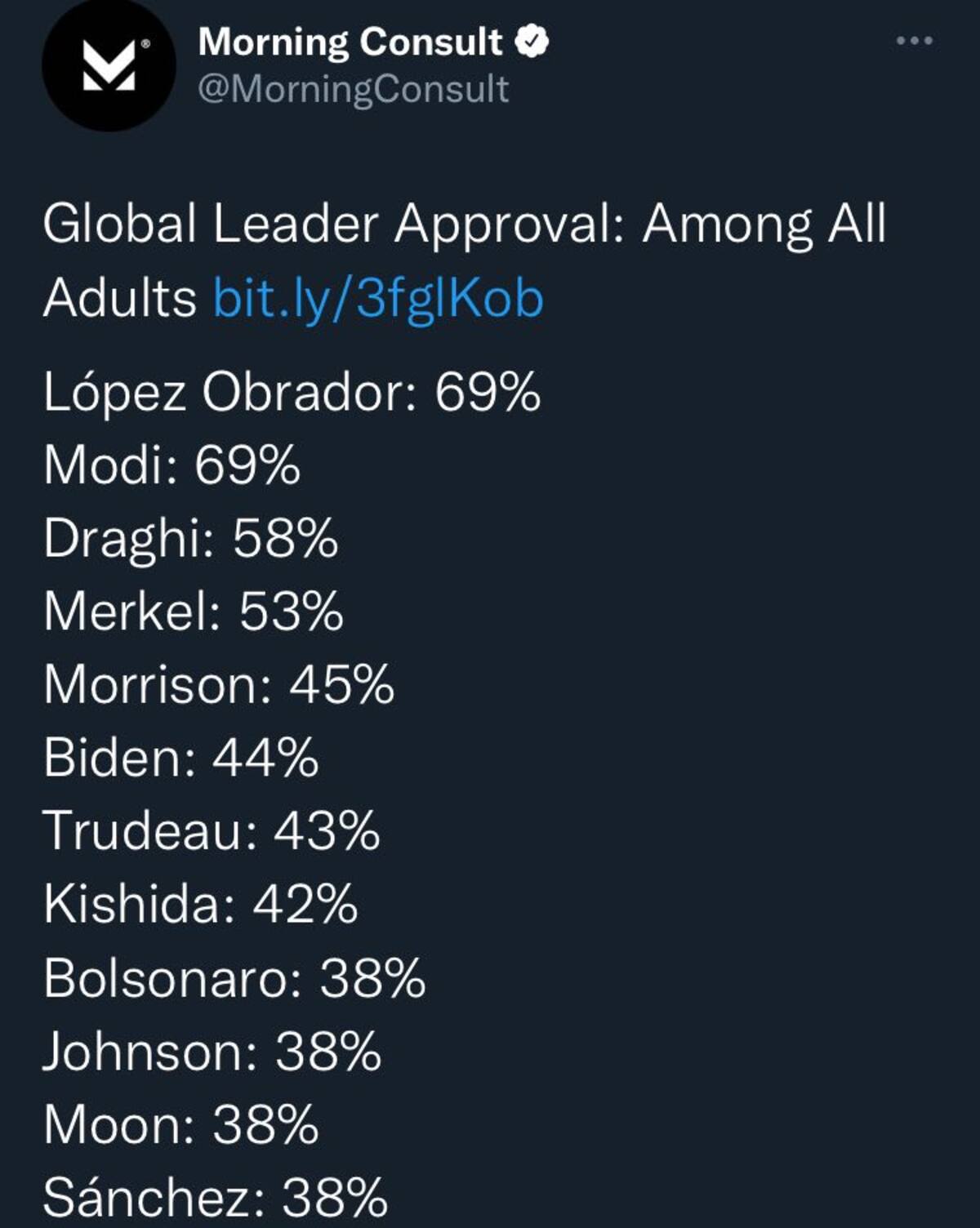The width and height of the screenshot is (980, 1228).
Task: Click the Morning Consult display name
Action: [350, 42]
